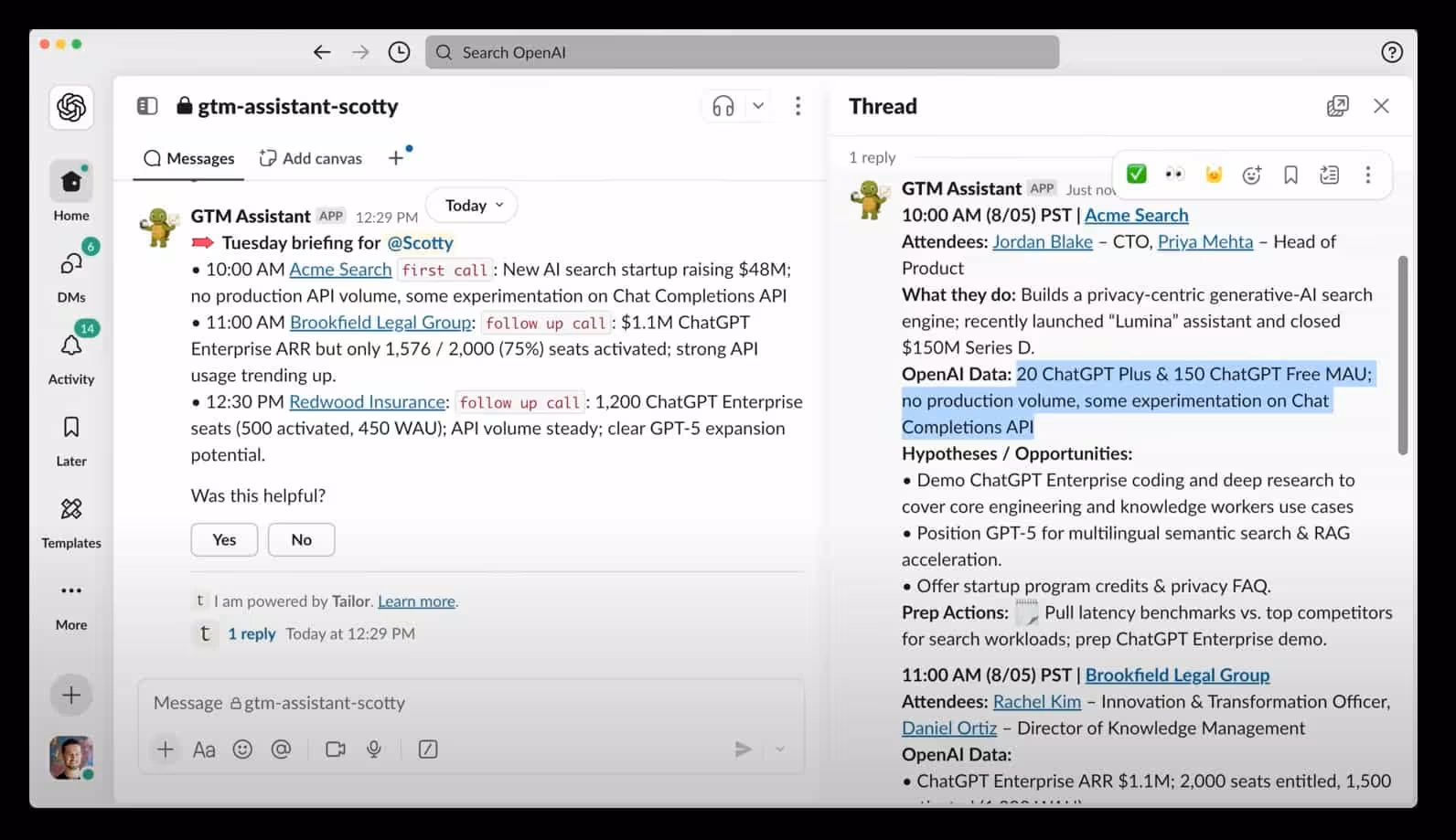This screenshot has height=840, width=1456.
Task: Close the Thread panel
Action: point(1381,106)
